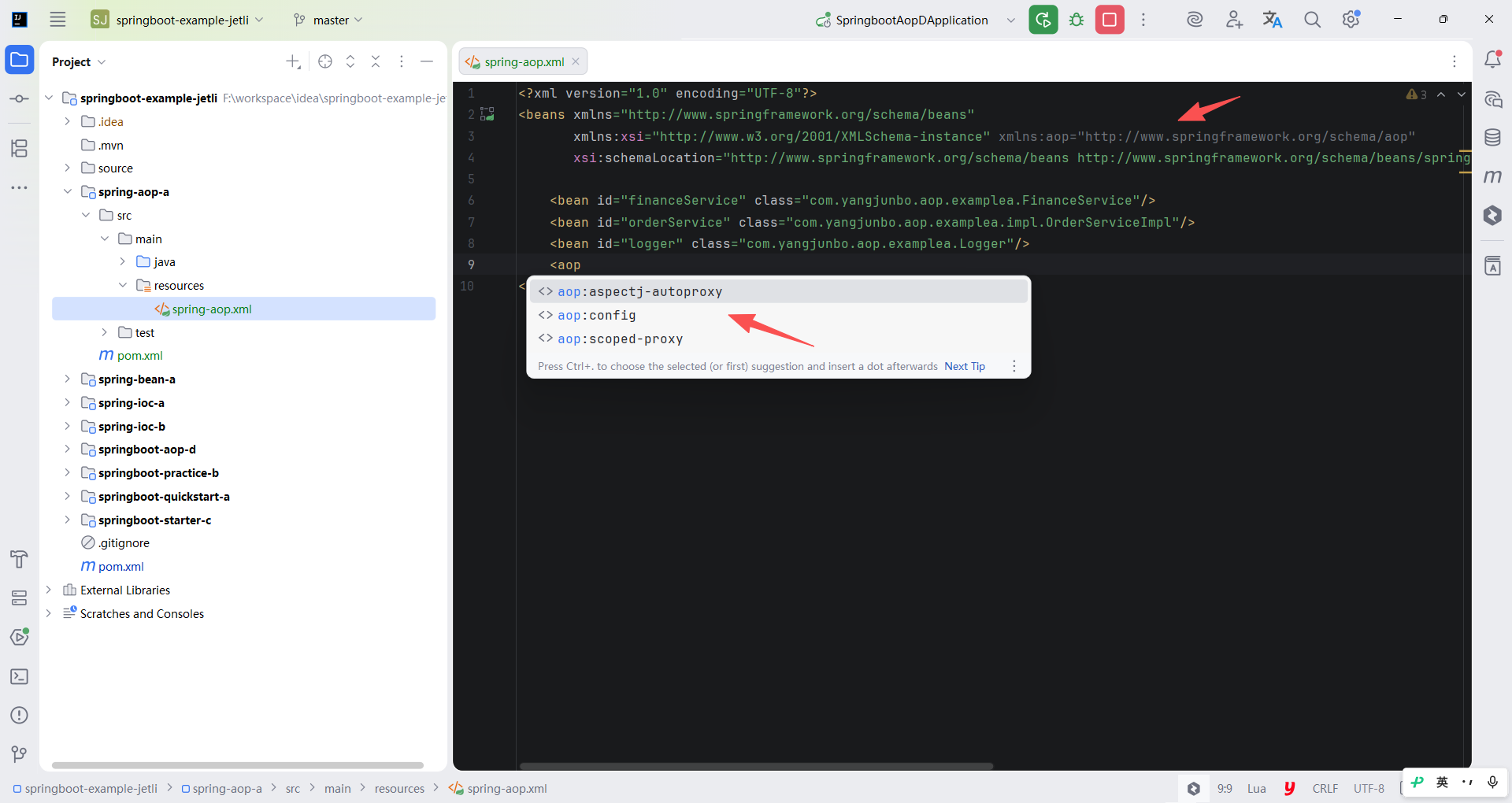The height and width of the screenshot is (803, 1512).
Task: Collapse all nodes in Project panel
Action: coord(376,61)
